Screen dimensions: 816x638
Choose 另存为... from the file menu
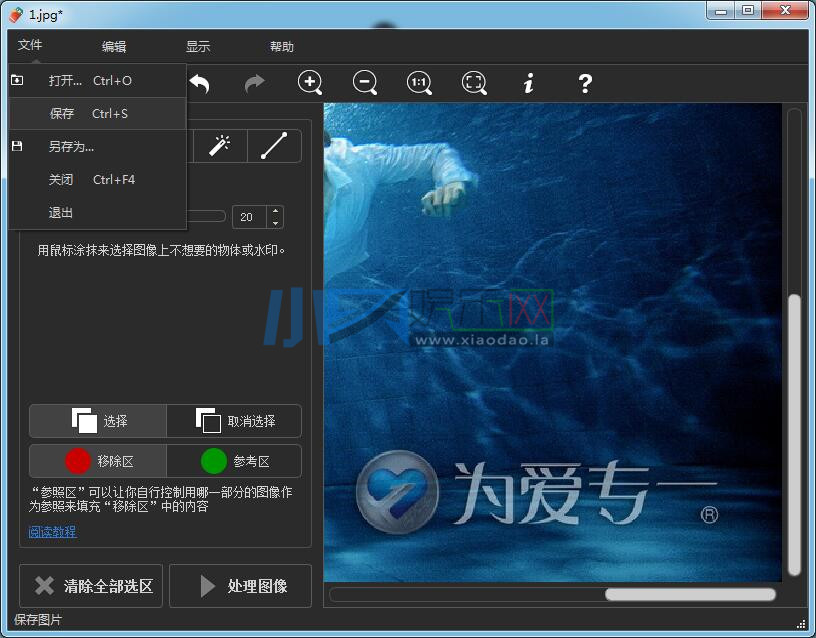[71, 147]
